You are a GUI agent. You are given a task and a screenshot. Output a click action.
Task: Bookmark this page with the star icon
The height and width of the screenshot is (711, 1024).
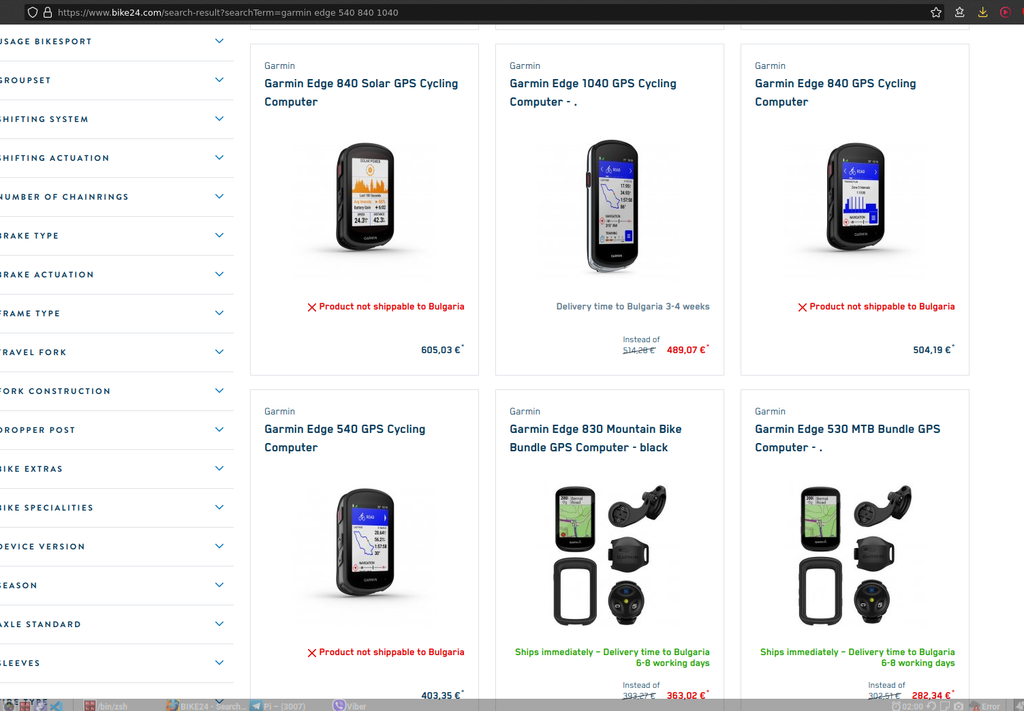click(936, 12)
